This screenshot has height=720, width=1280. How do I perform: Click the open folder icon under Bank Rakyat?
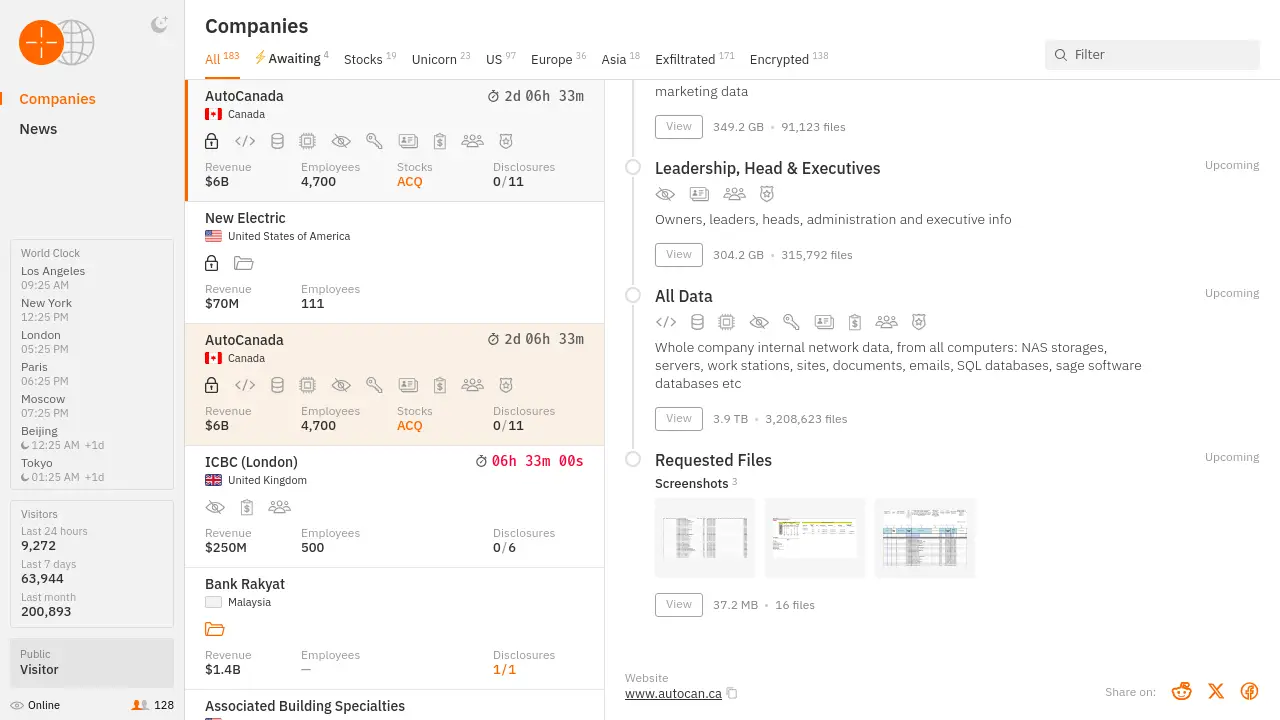click(214, 629)
